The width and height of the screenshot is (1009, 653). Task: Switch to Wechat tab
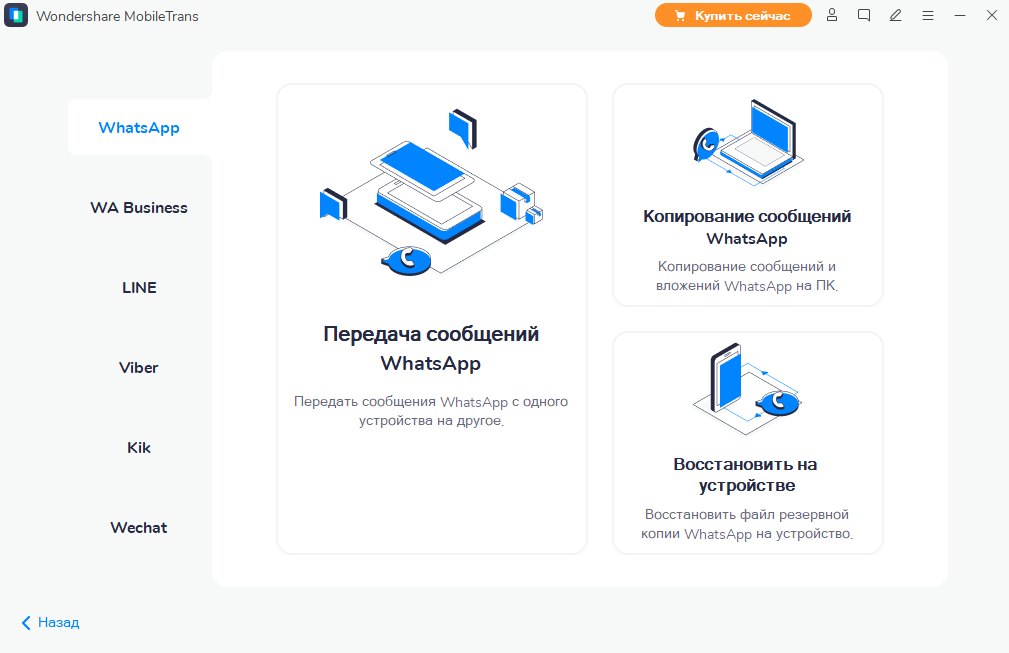(139, 528)
